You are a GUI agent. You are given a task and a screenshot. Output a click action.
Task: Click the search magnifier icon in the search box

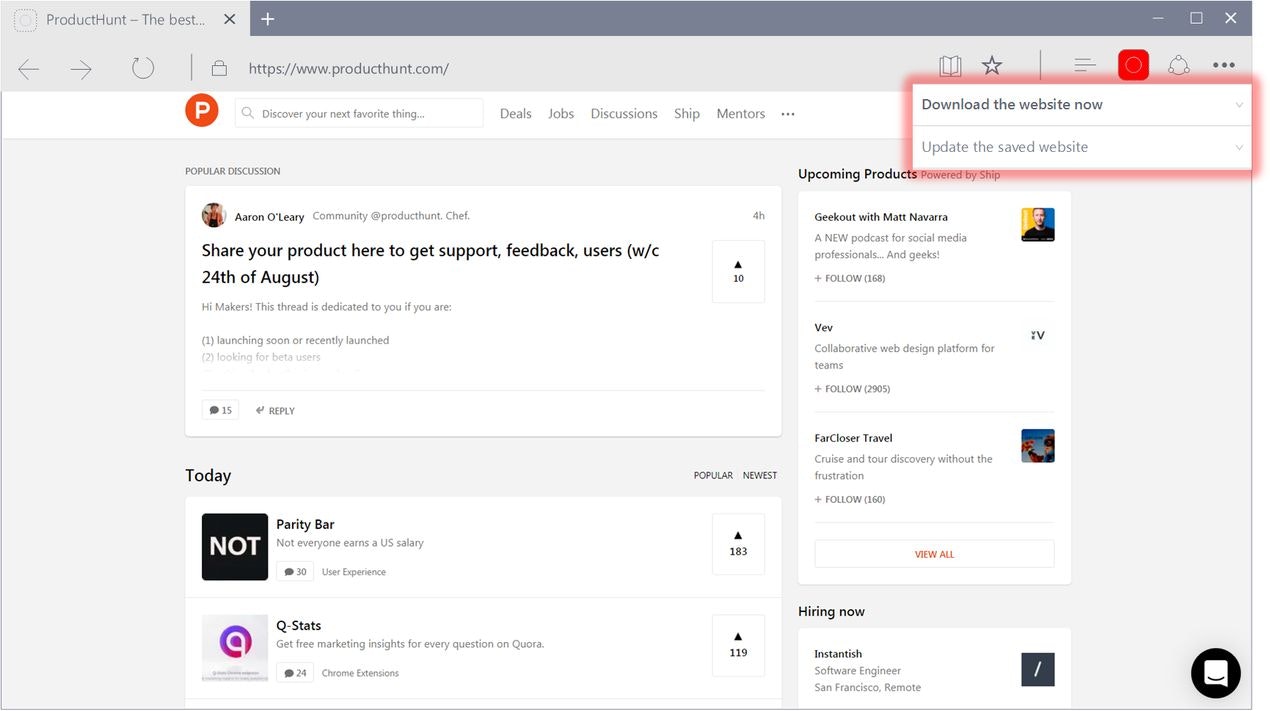point(249,114)
